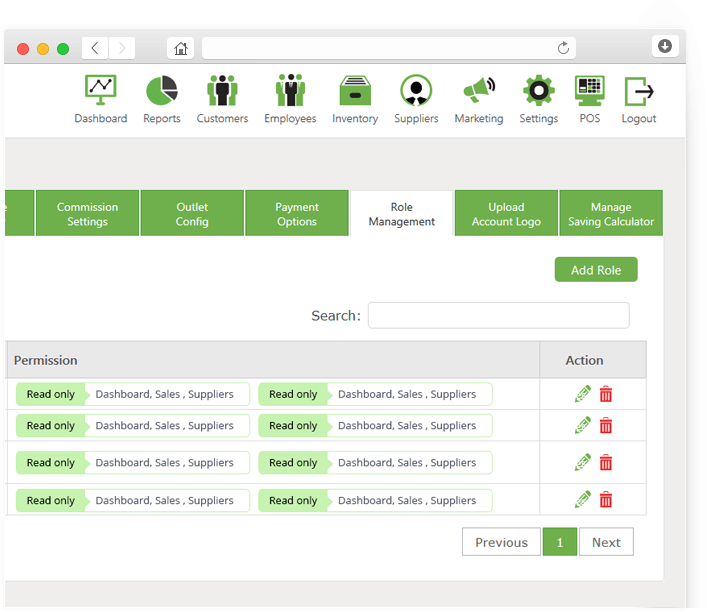This screenshot has width=707, height=612.
Task: Go to the Next page
Action: click(606, 542)
